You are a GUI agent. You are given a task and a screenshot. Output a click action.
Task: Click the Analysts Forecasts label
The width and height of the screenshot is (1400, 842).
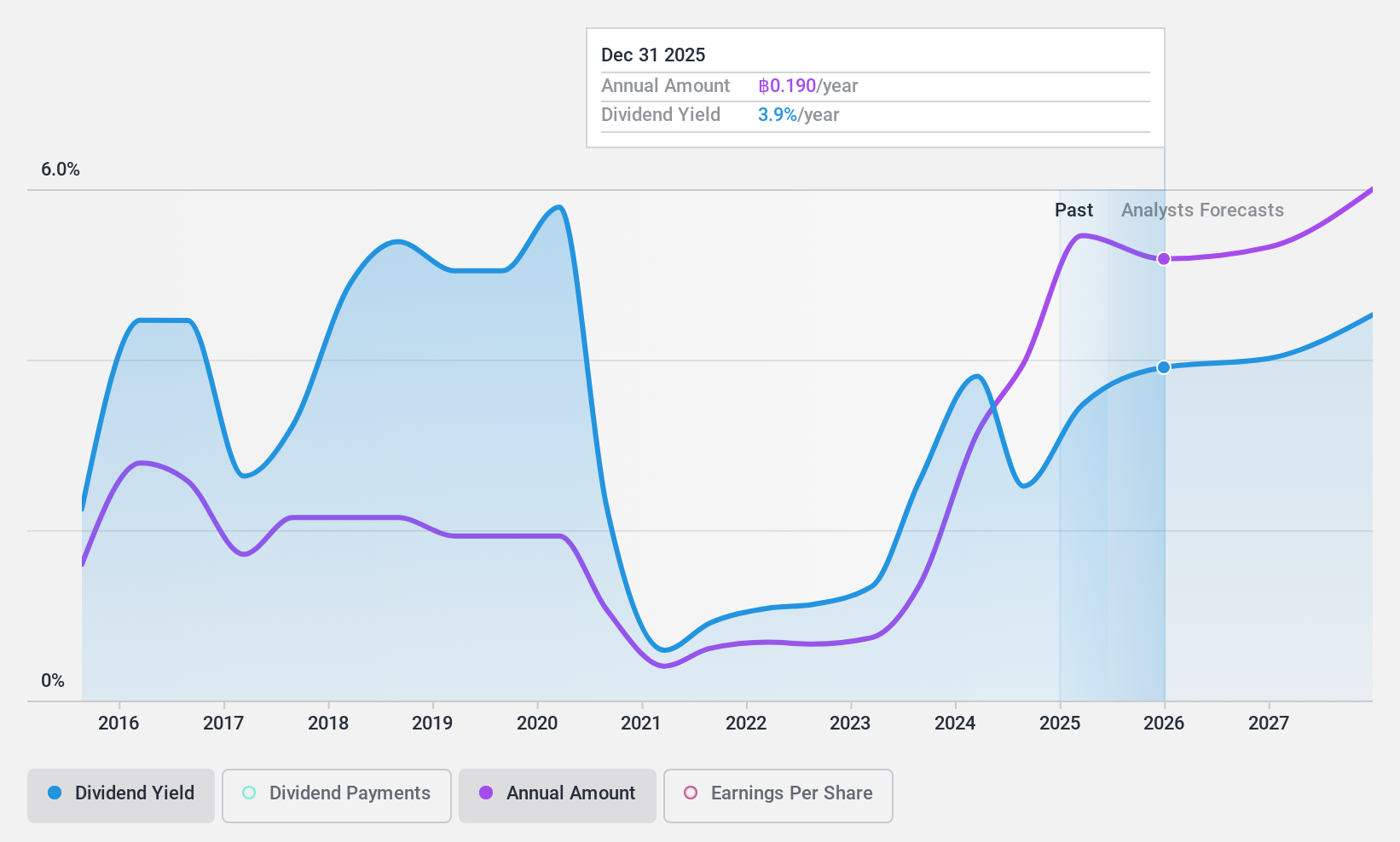tap(1202, 210)
